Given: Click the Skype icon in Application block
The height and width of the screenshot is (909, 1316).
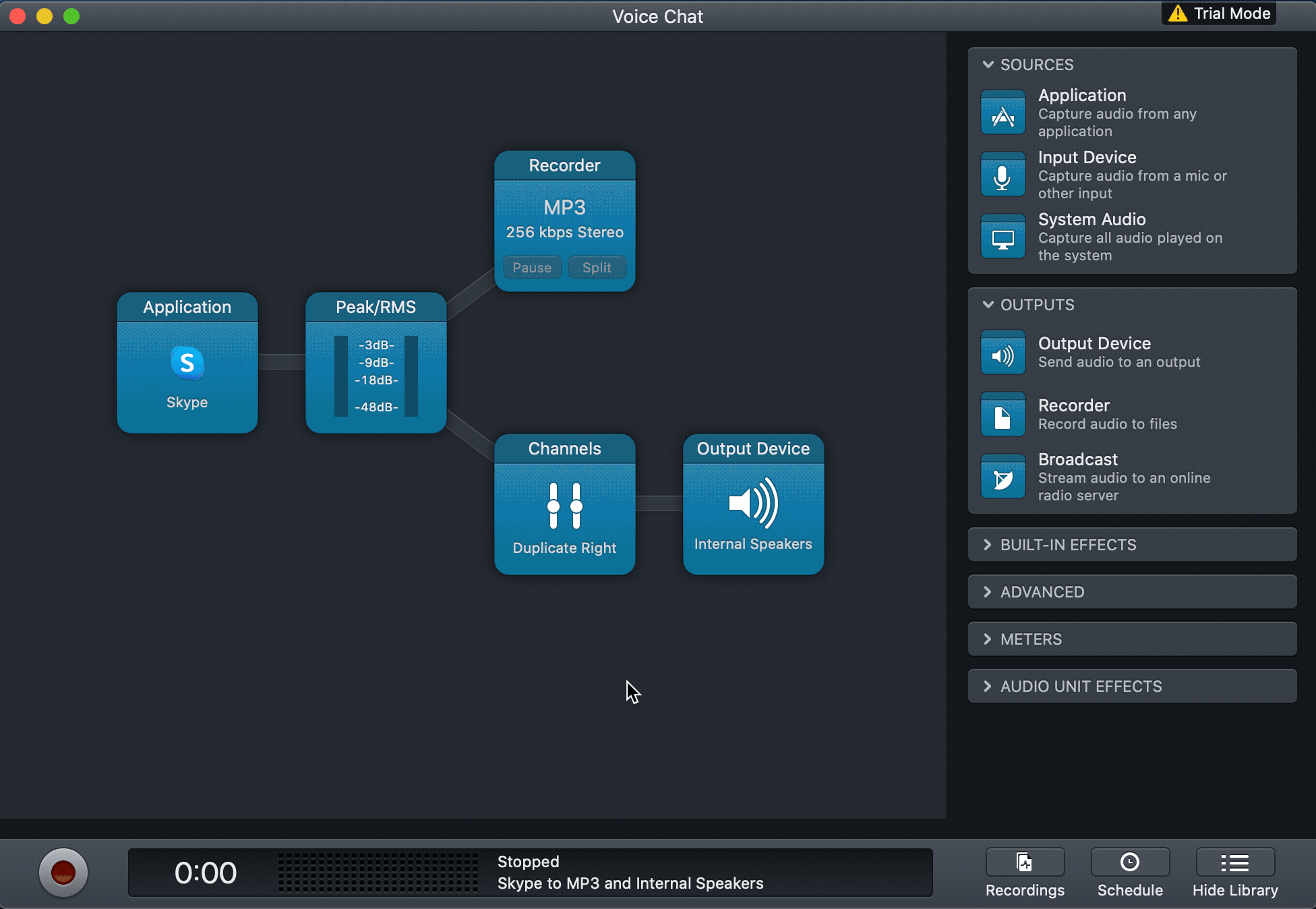Looking at the screenshot, I should click(x=187, y=363).
